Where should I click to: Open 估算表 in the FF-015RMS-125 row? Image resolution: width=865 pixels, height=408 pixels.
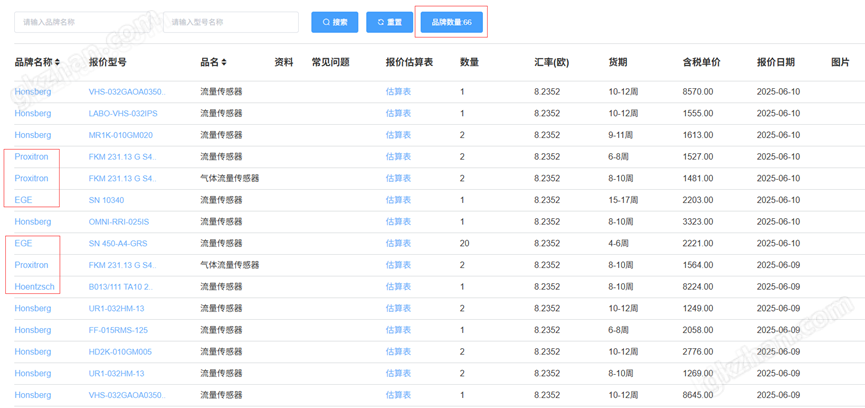398,330
